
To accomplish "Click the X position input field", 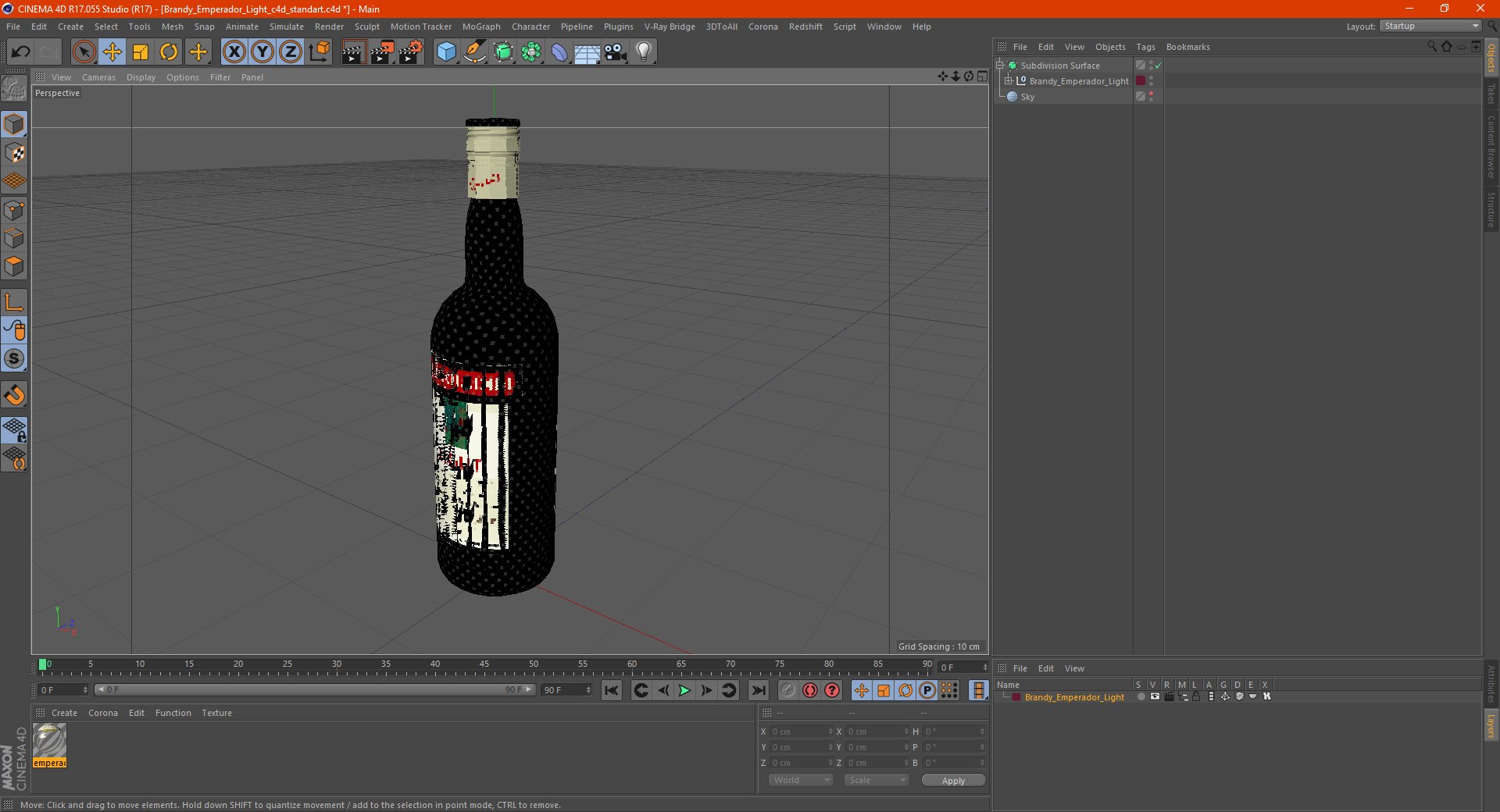I will 802,732.
